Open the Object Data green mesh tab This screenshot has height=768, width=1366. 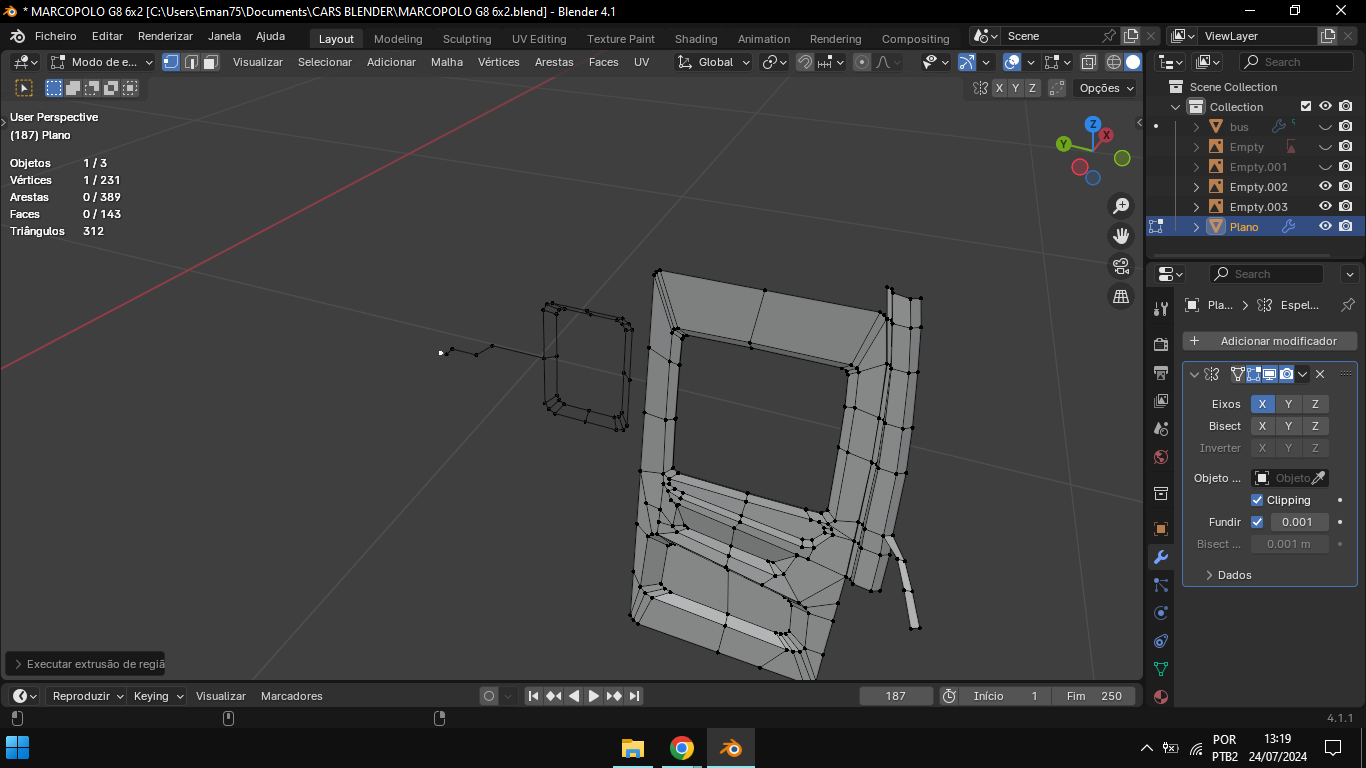click(1161, 669)
